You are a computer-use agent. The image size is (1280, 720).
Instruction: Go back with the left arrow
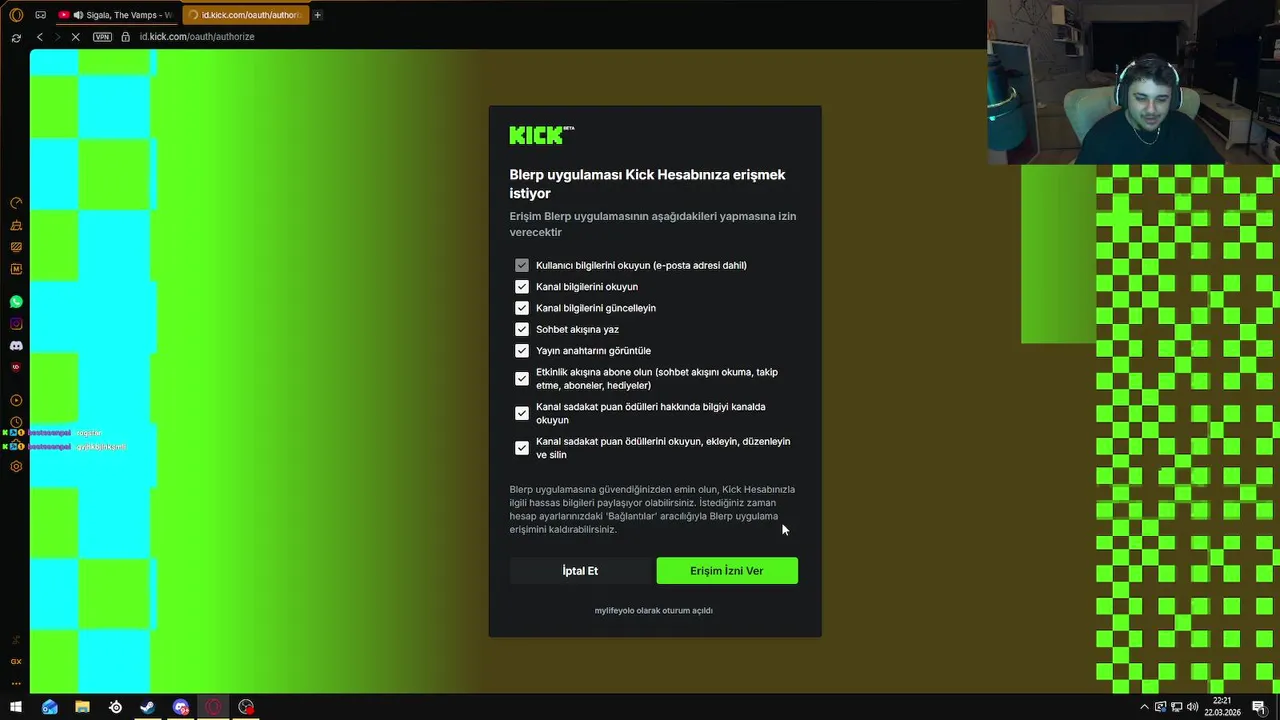click(x=40, y=37)
